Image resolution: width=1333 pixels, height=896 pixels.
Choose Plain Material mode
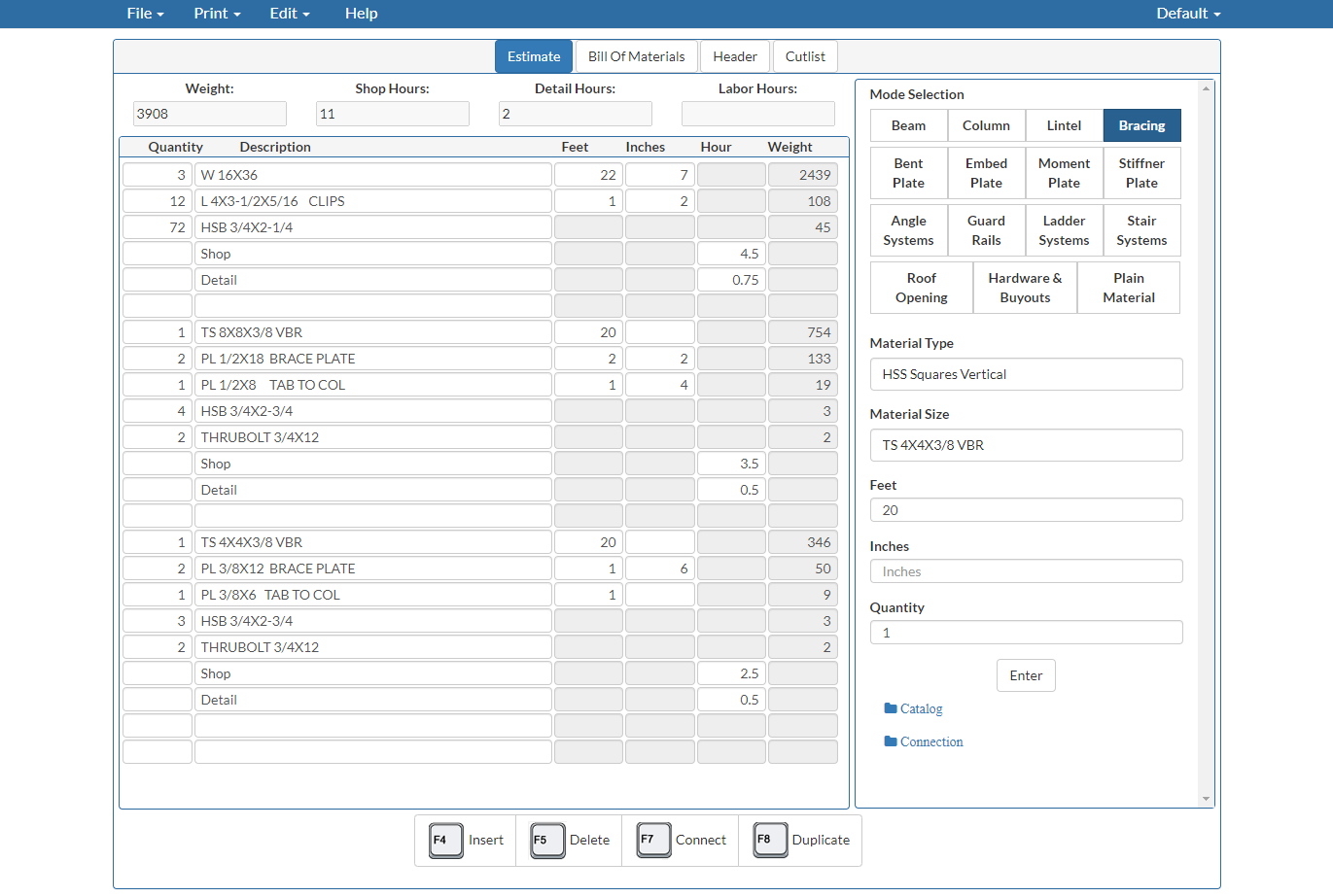[x=1129, y=288]
